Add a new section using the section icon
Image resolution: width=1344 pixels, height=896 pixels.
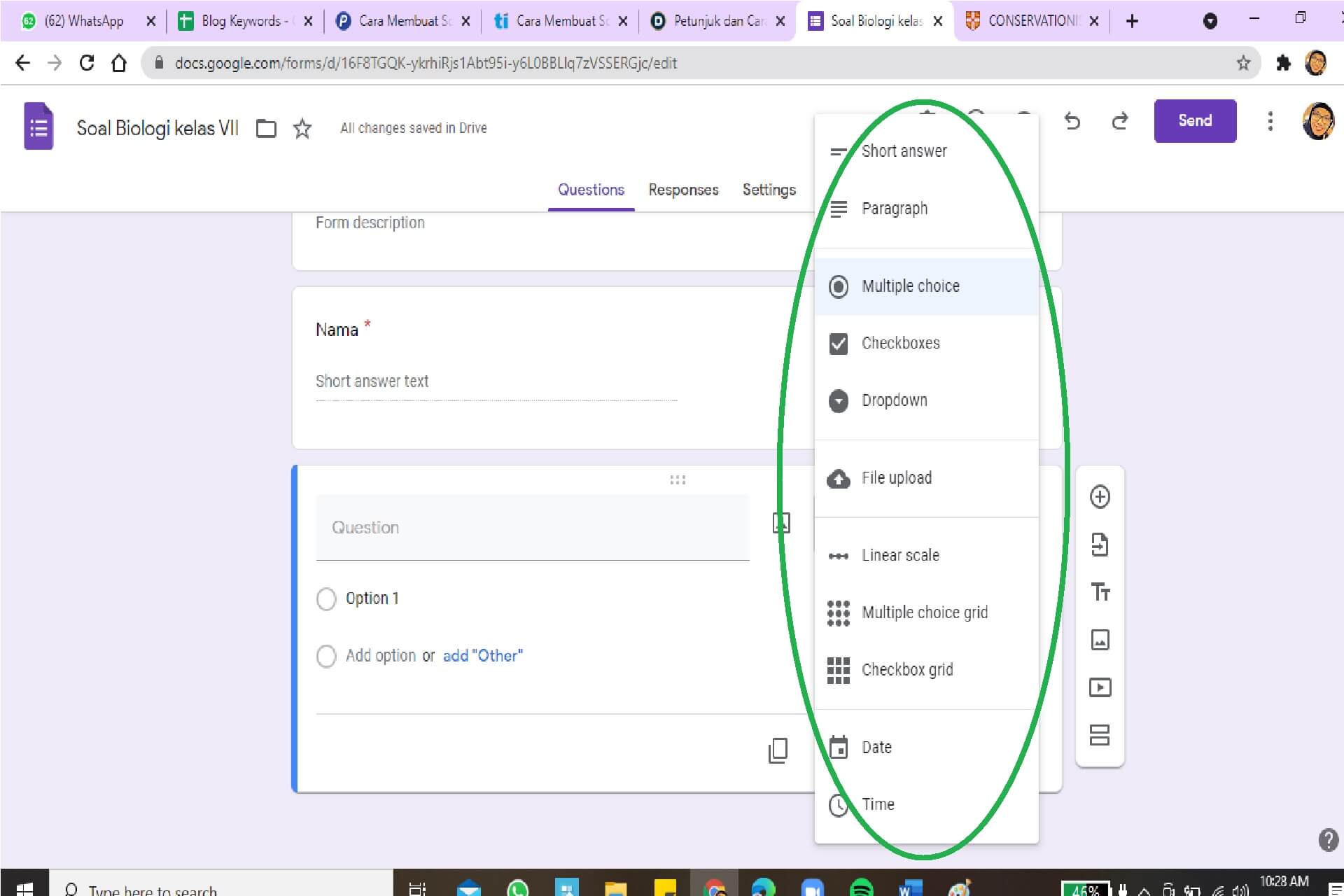(1100, 735)
